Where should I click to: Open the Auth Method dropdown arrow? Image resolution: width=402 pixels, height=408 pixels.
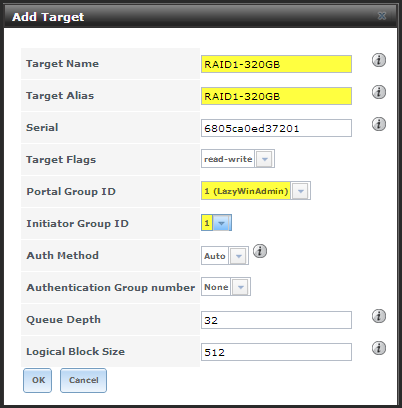click(239, 256)
